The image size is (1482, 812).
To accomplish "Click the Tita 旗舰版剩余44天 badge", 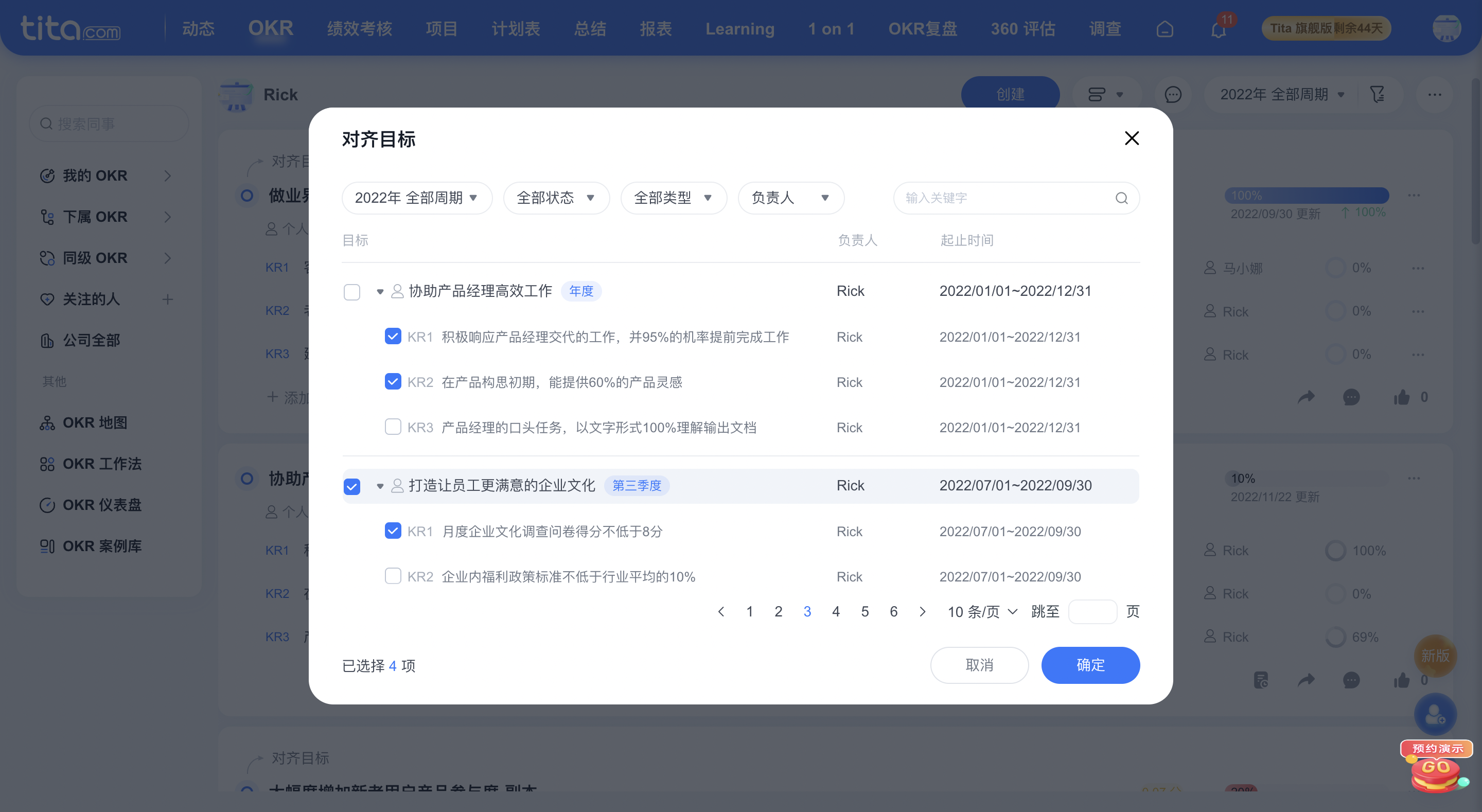I will tap(1326, 28).
